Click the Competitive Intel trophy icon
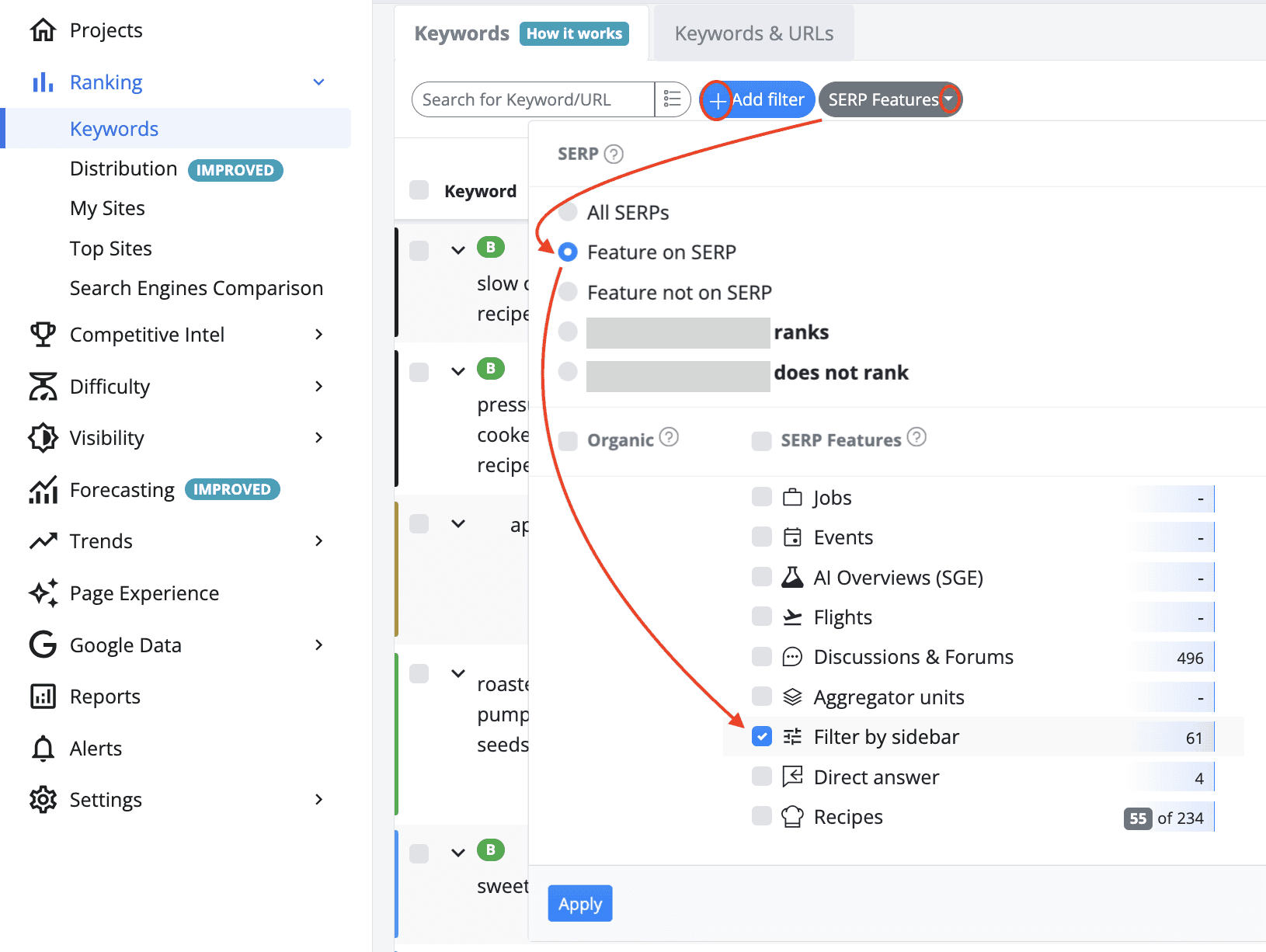1266x952 pixels. click(x=43, y=335)
